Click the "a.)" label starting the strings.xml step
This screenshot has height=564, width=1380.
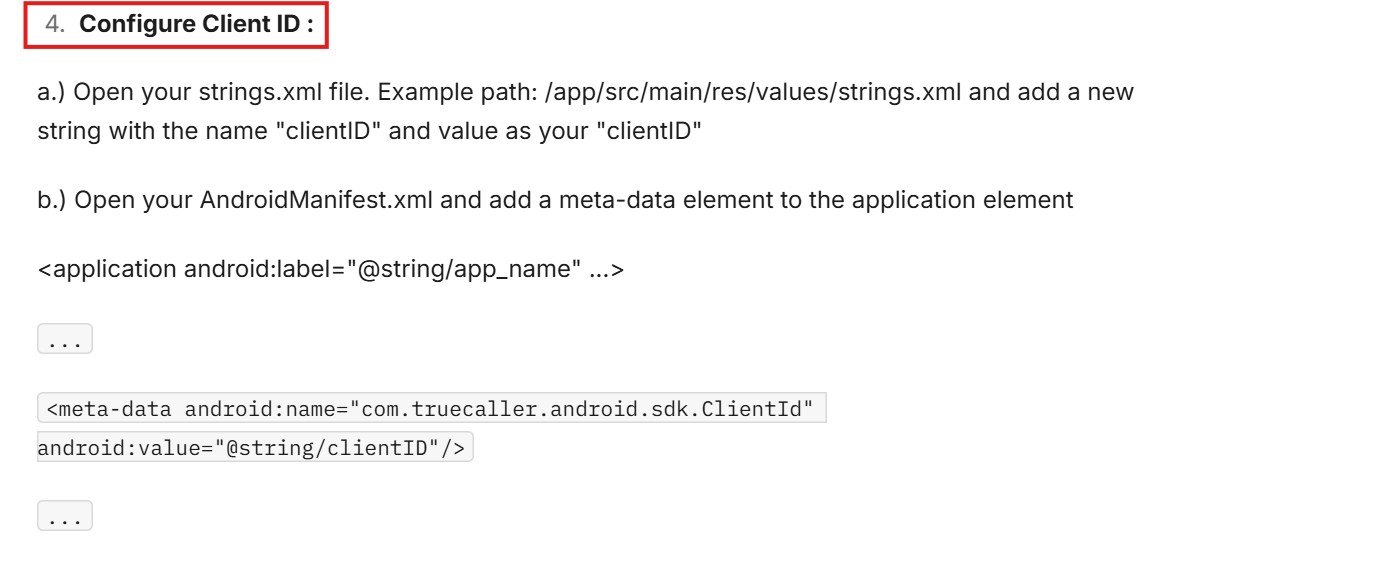[x=52, y=93]
